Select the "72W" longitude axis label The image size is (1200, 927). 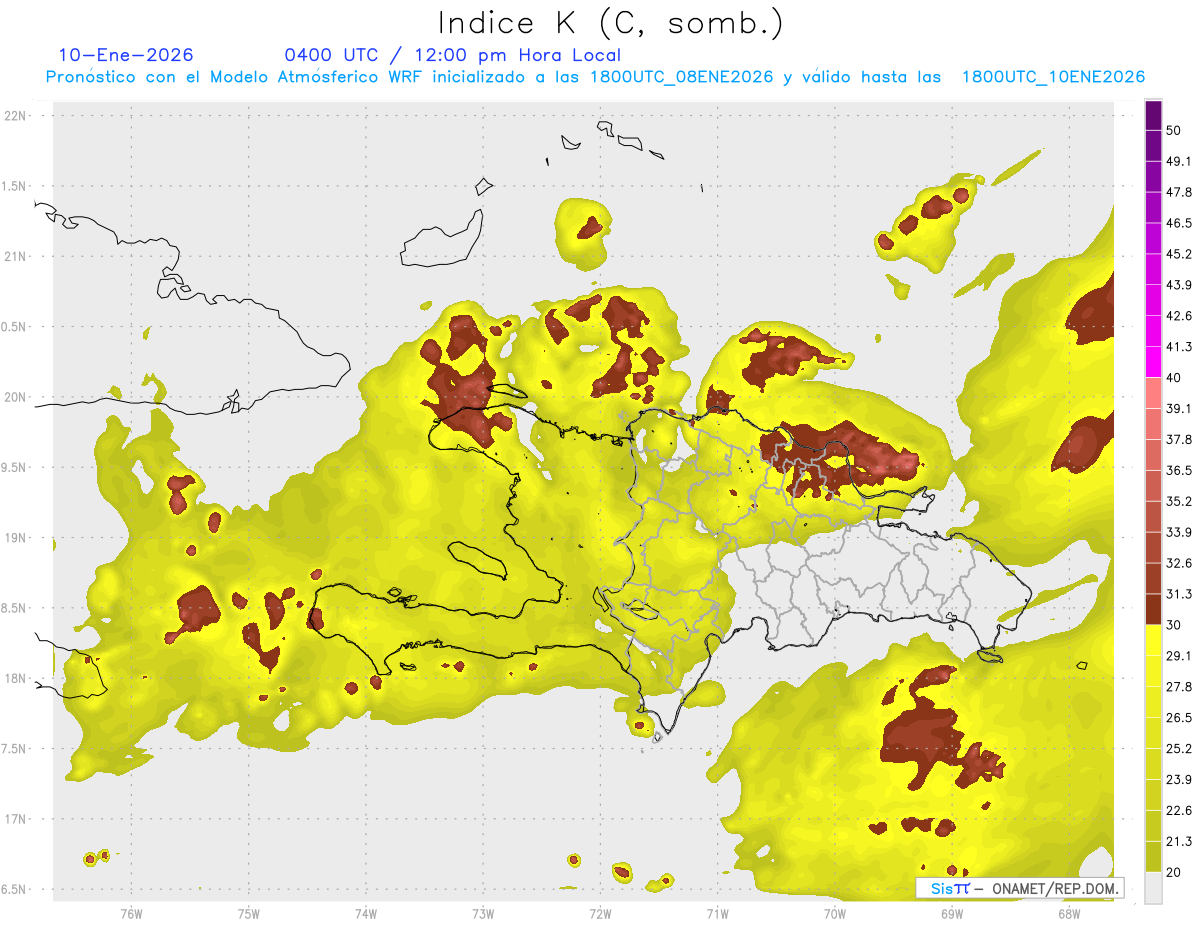point(600,913)
